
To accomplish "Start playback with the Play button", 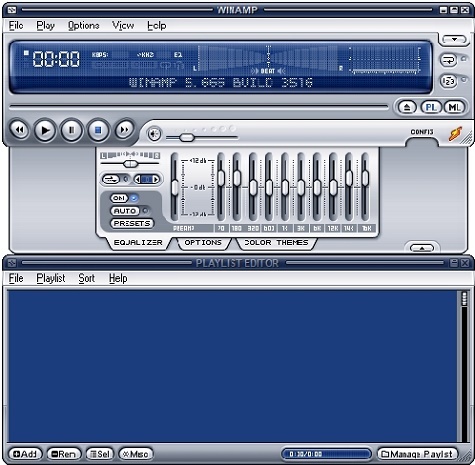I will 45,130.
